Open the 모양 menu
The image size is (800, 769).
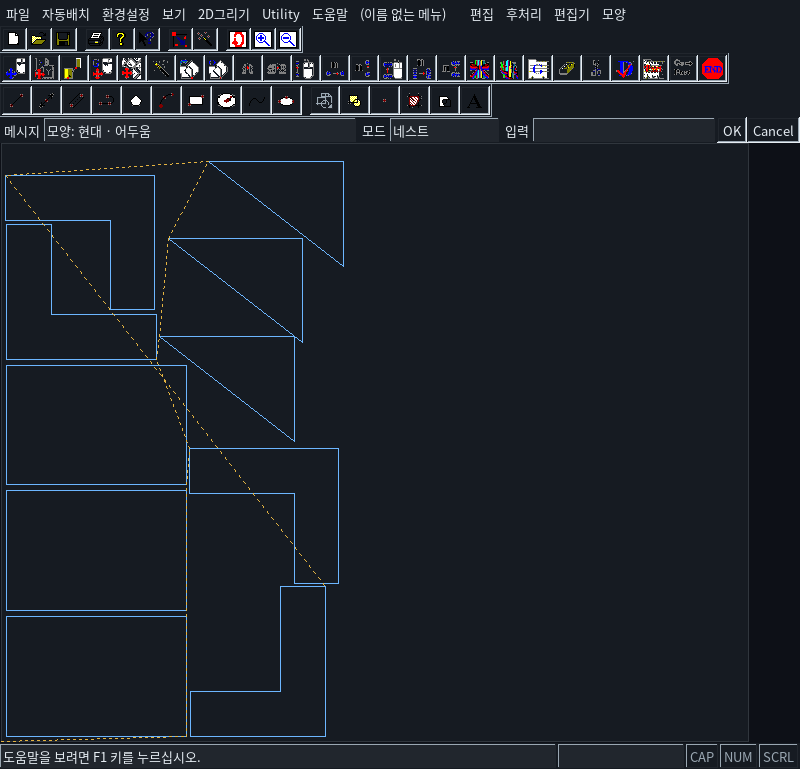point(614,14)
